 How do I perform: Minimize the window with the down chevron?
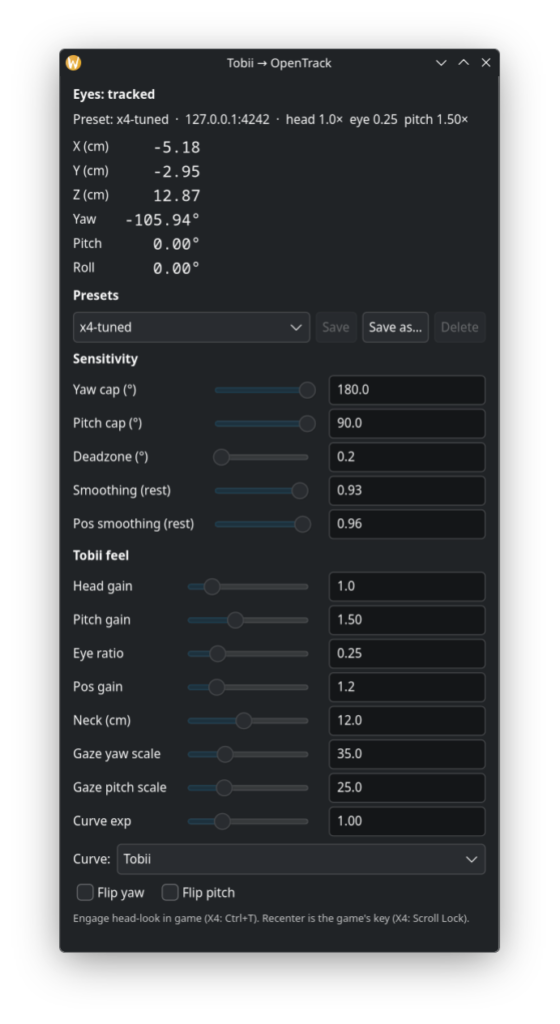point(441,63)
